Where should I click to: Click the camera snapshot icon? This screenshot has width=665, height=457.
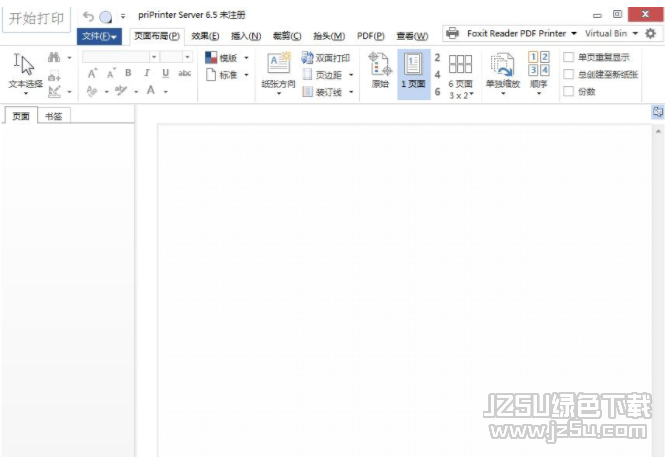54,77
